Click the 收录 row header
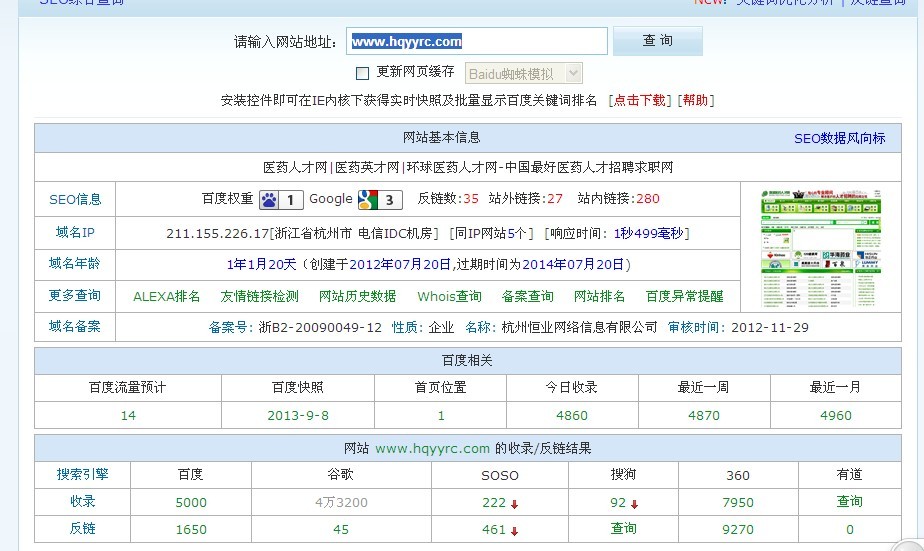The image size is (924, 551). click(82, 501)
